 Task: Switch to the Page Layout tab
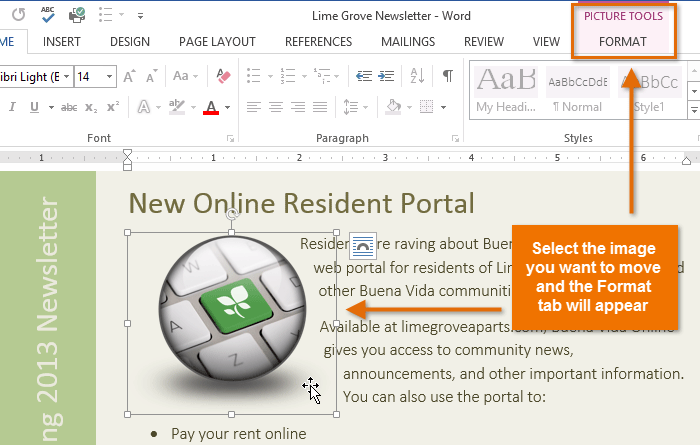pos(217,42)
